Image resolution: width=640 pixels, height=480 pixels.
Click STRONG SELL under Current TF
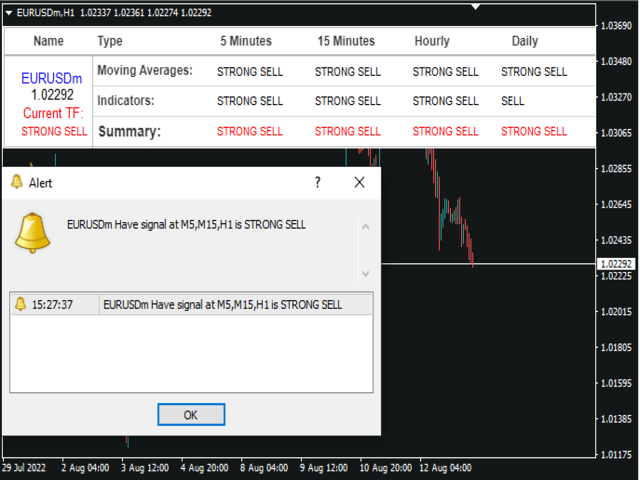tap(54, 131)
